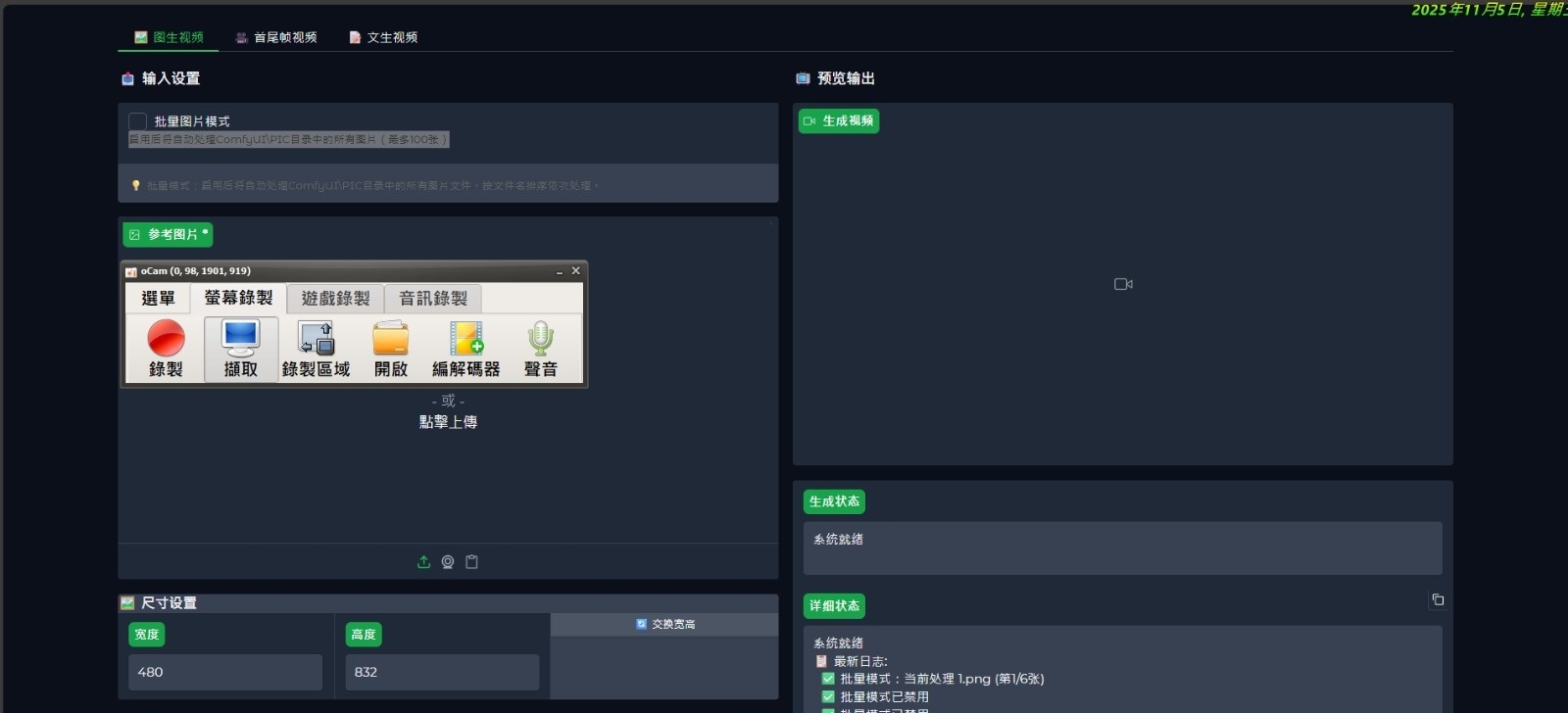Click the upload arrow icon below the reference image
This screenshot has width=1568, height=713.
tap(423, 562)
